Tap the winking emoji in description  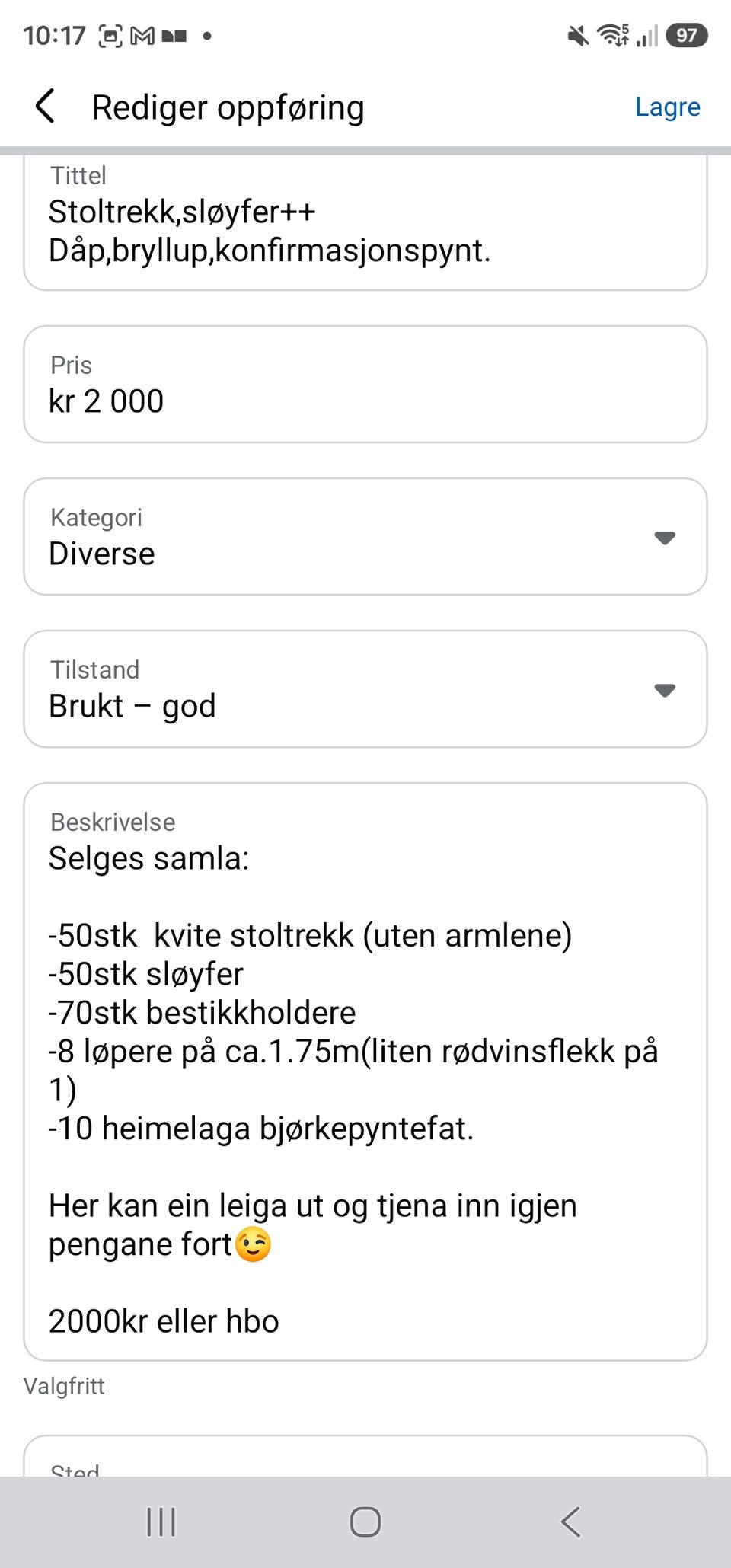(x=254, y=1245)
